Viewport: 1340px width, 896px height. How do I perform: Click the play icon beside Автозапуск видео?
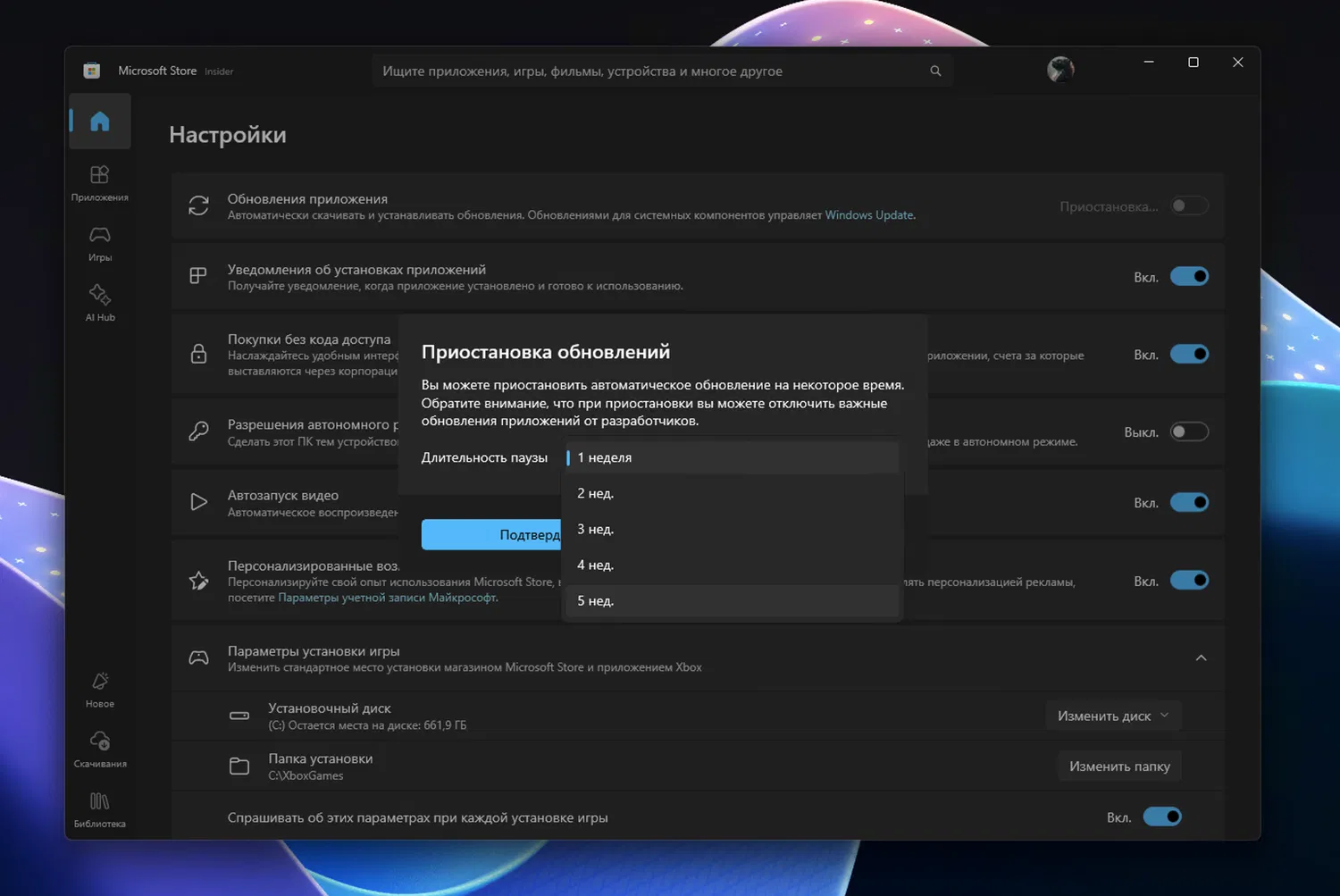198,502
